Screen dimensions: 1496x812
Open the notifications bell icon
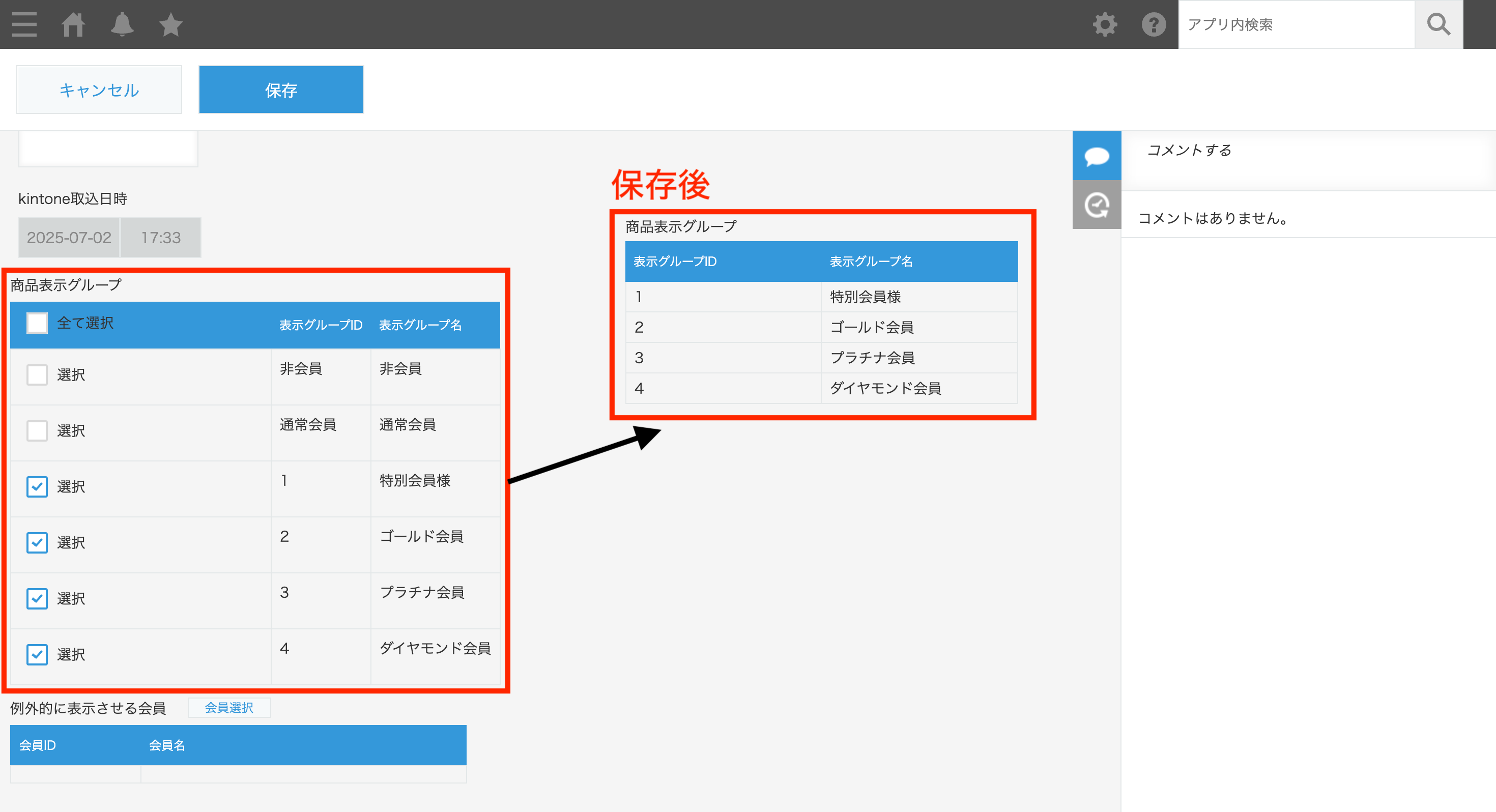(122, 24)
